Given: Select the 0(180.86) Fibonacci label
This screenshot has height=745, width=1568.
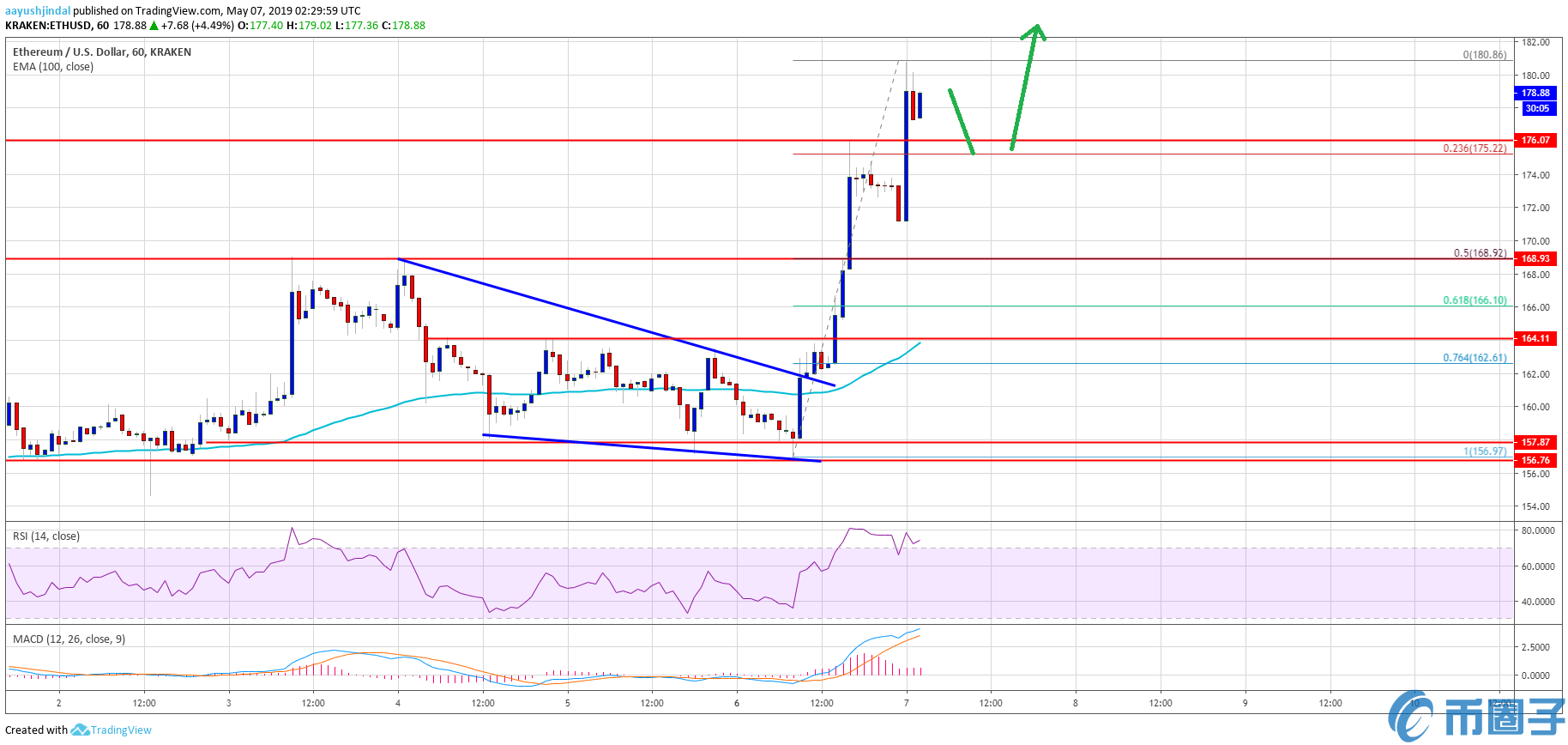Looking at the screenshot, I should click(x=1485, y=54).
